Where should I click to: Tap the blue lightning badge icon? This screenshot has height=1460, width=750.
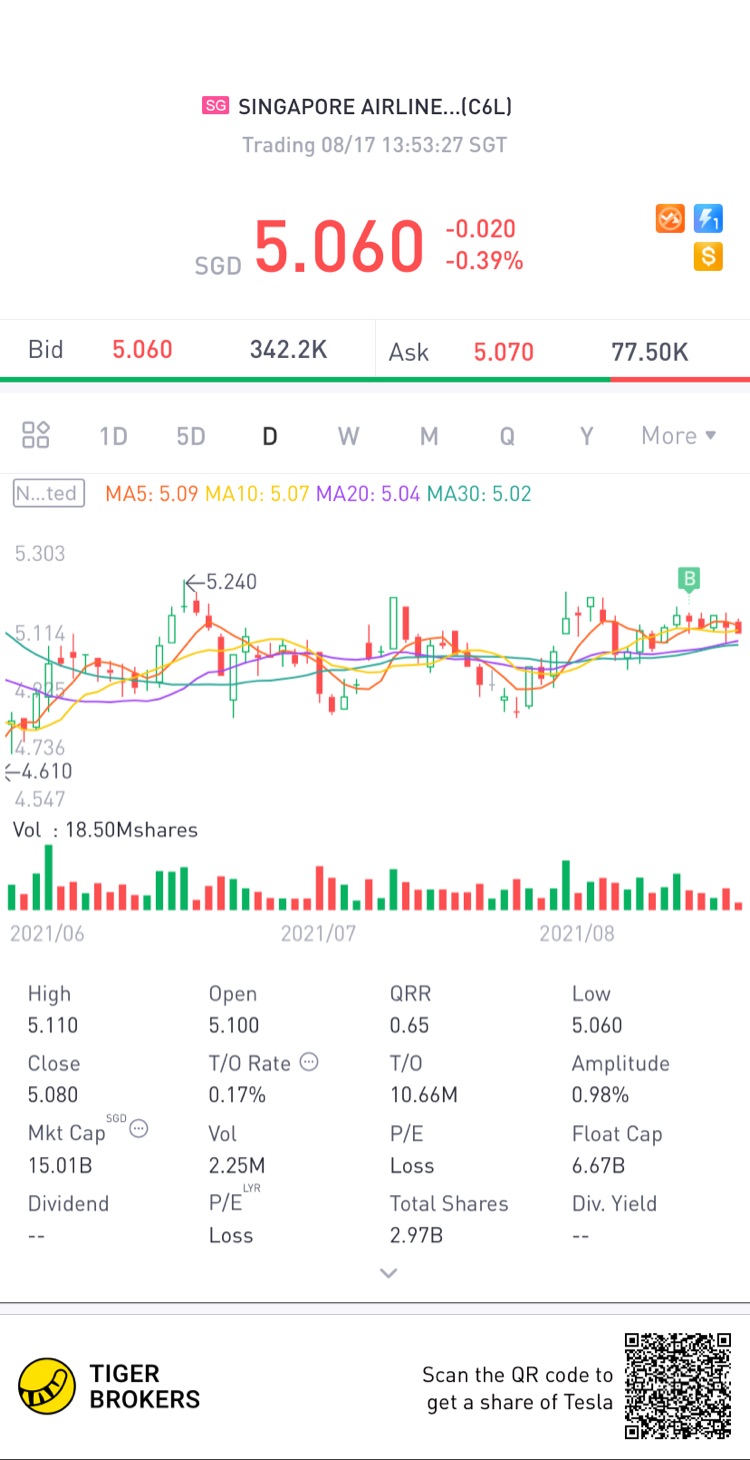click(x=708, y=218)
